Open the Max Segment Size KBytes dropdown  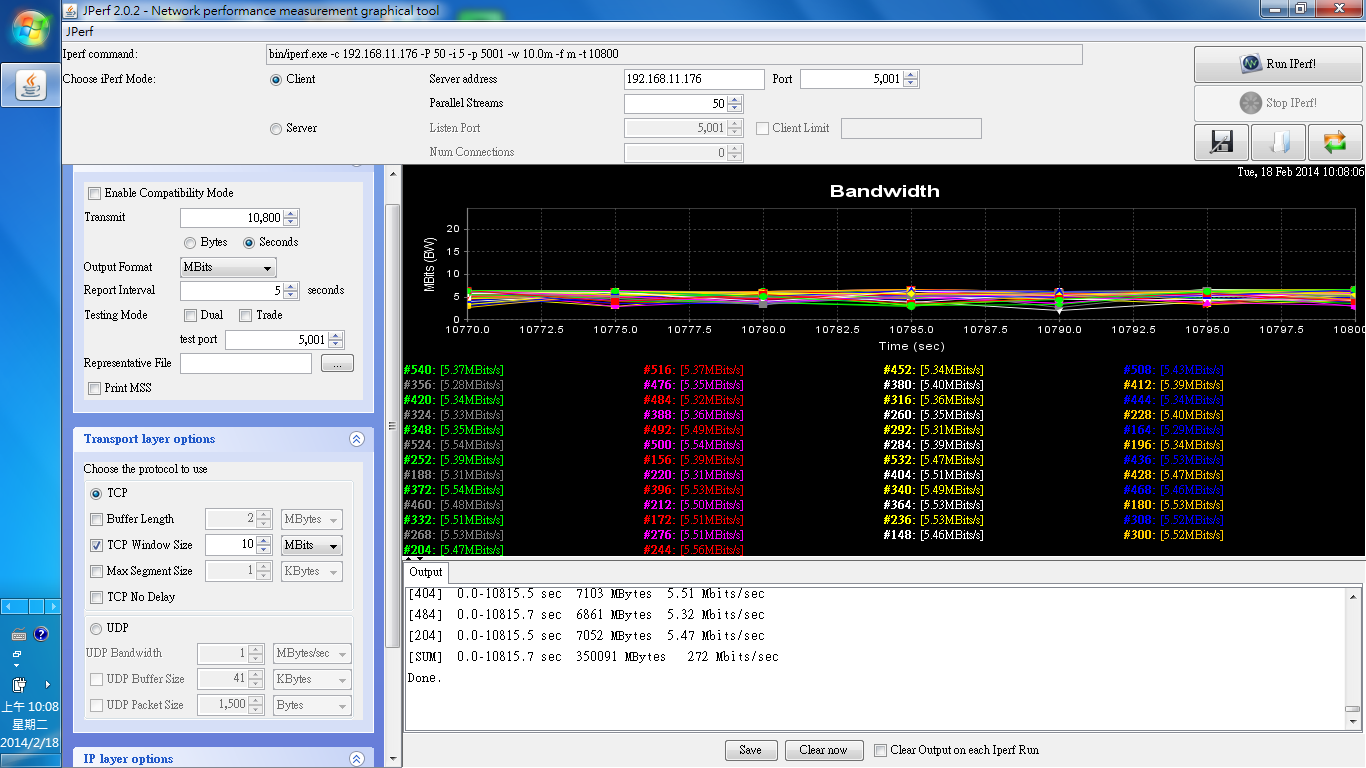click(x=311, y=572)
